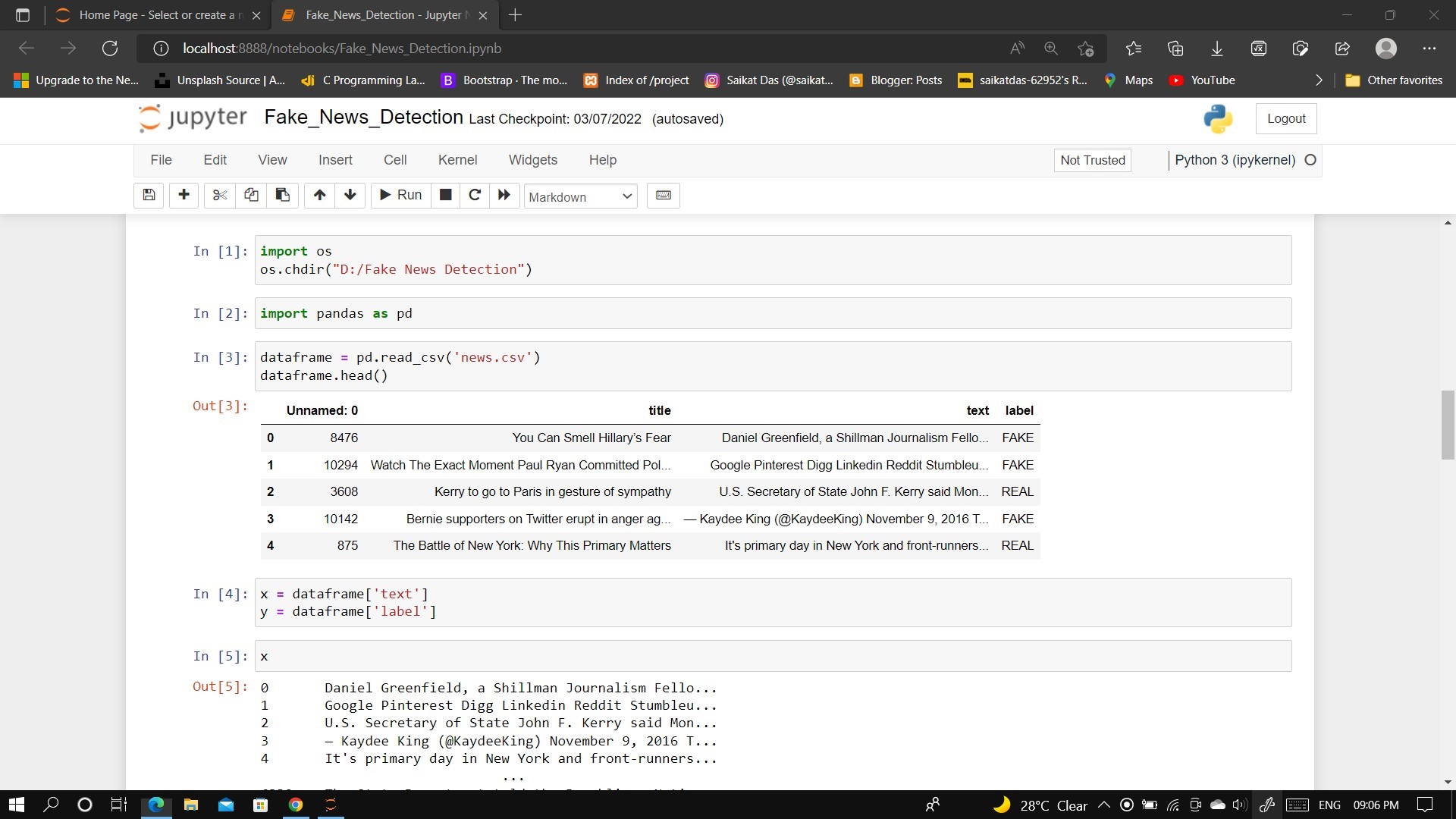Toggle the Not Trusted notebook status
Image resolution: width=1456 pixels, height=819 pixels.
[1092, 160]
